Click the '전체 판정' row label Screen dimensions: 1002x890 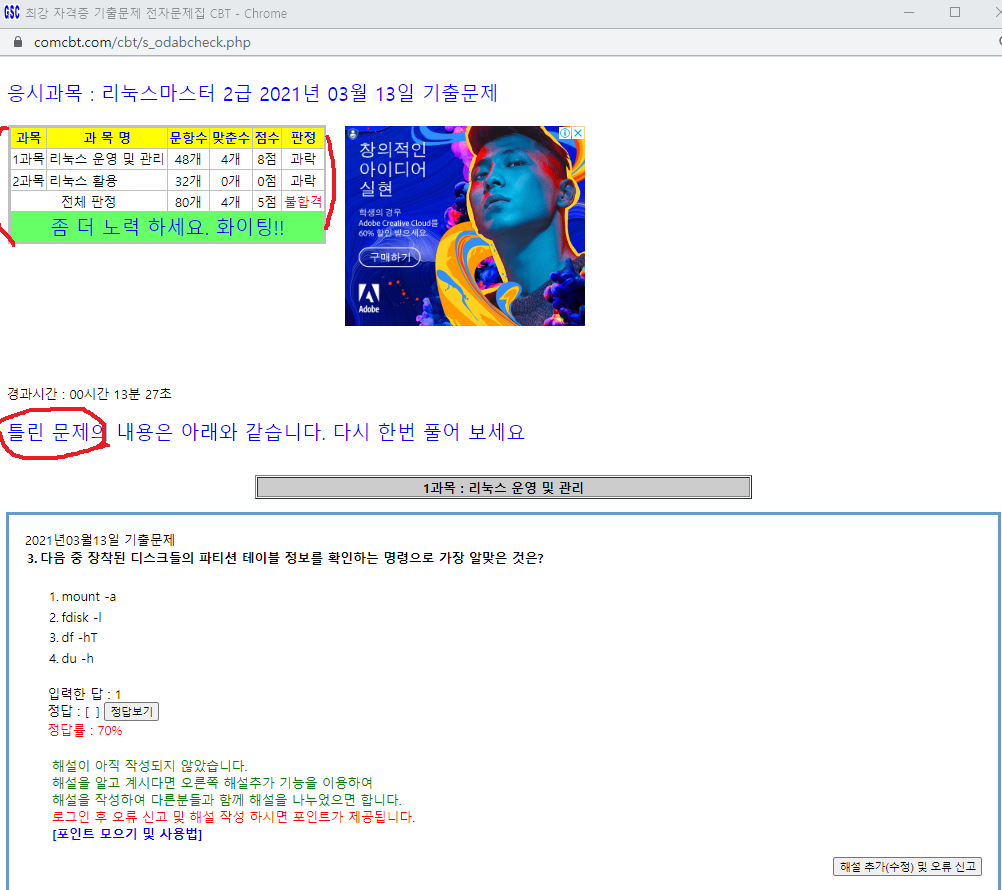click(89, 201)
